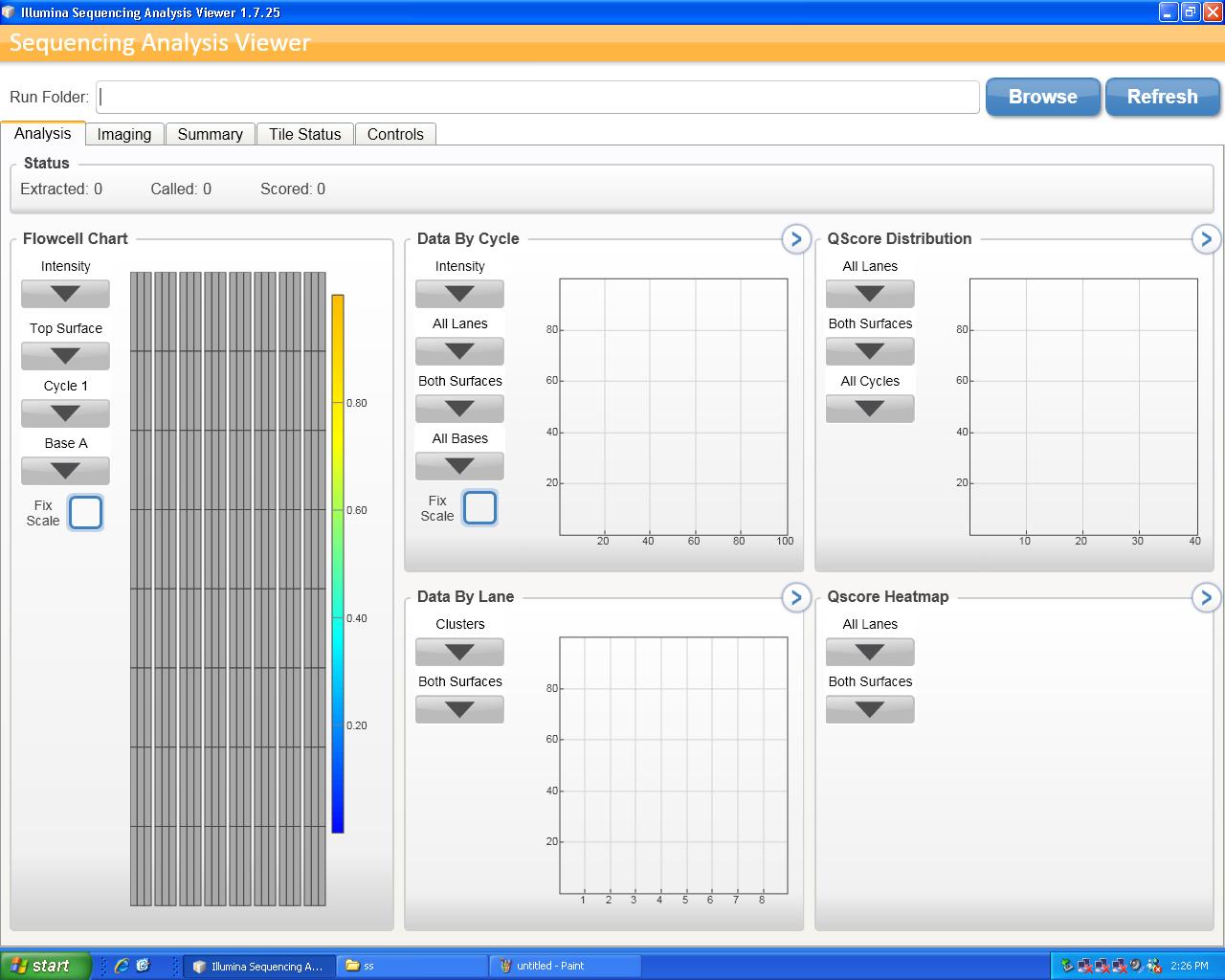Open the ss folder taskbar button

point(413,966)
